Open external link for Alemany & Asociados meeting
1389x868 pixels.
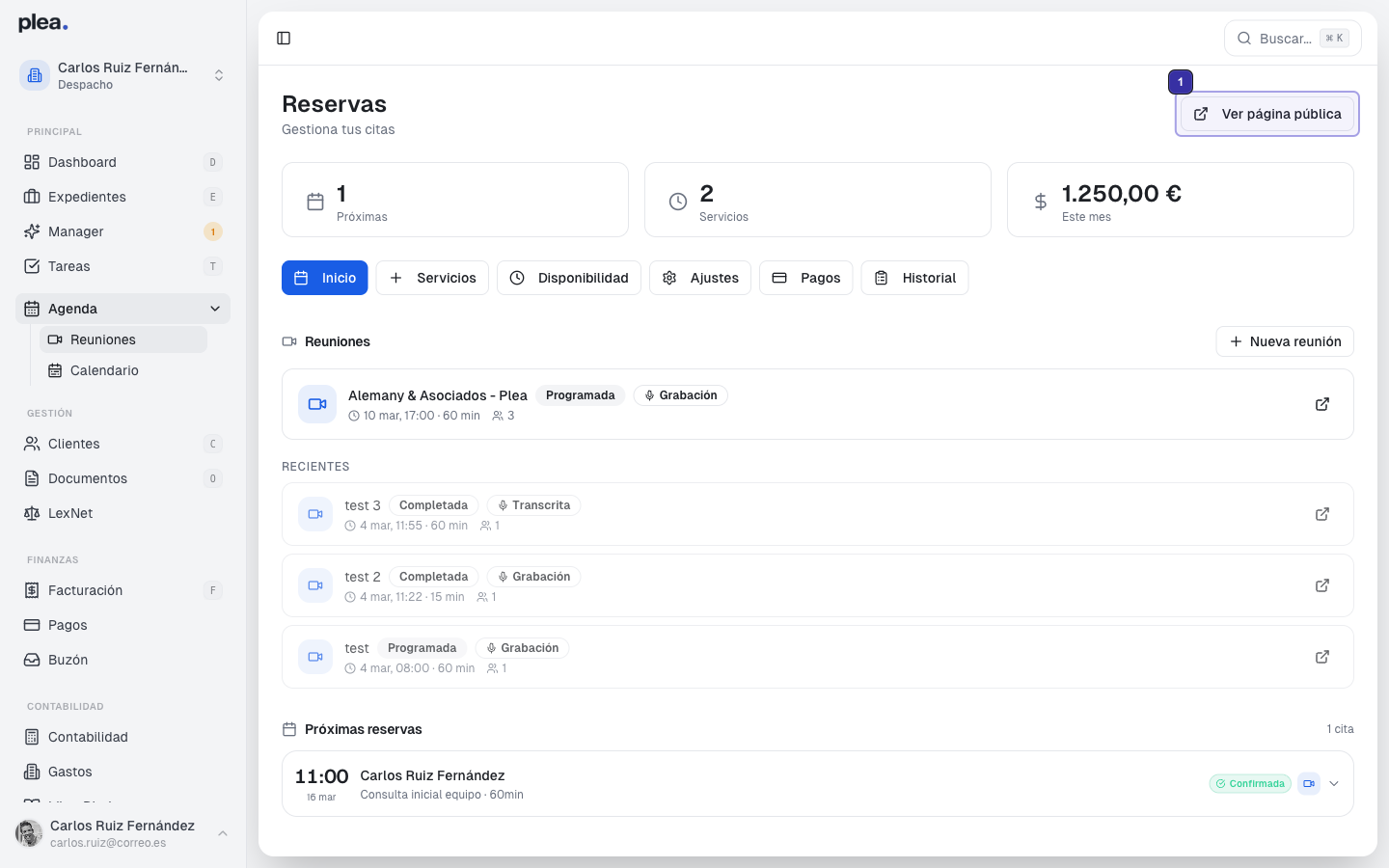tap(1322, 404)
